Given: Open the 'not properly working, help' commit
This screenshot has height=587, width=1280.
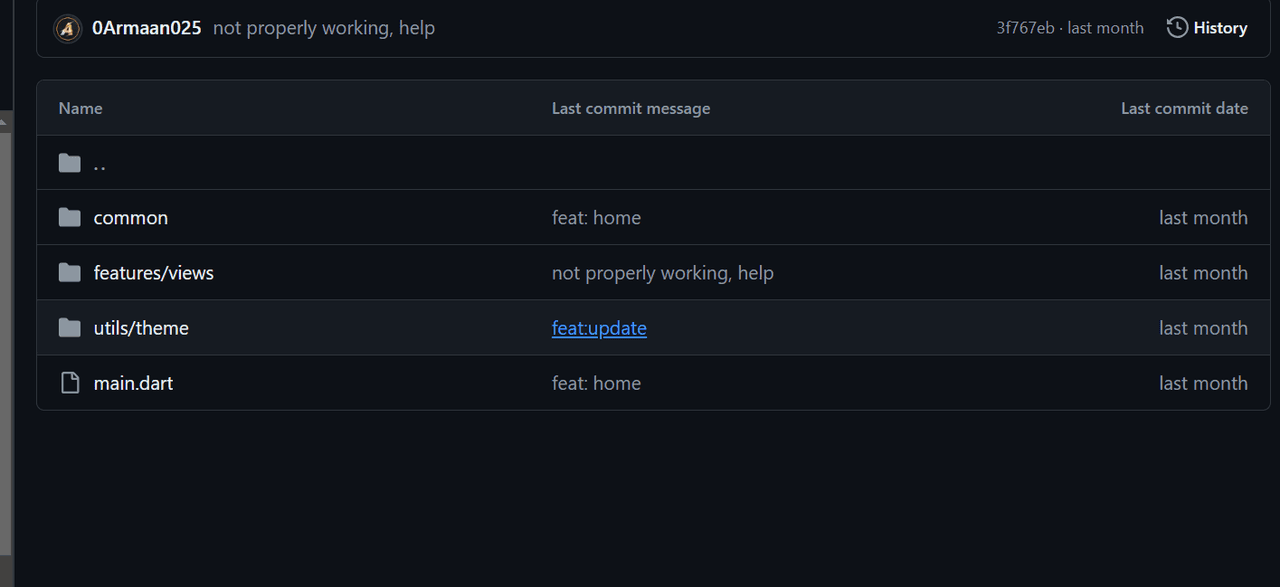Looking at the screenshot, I should [324, 28].
